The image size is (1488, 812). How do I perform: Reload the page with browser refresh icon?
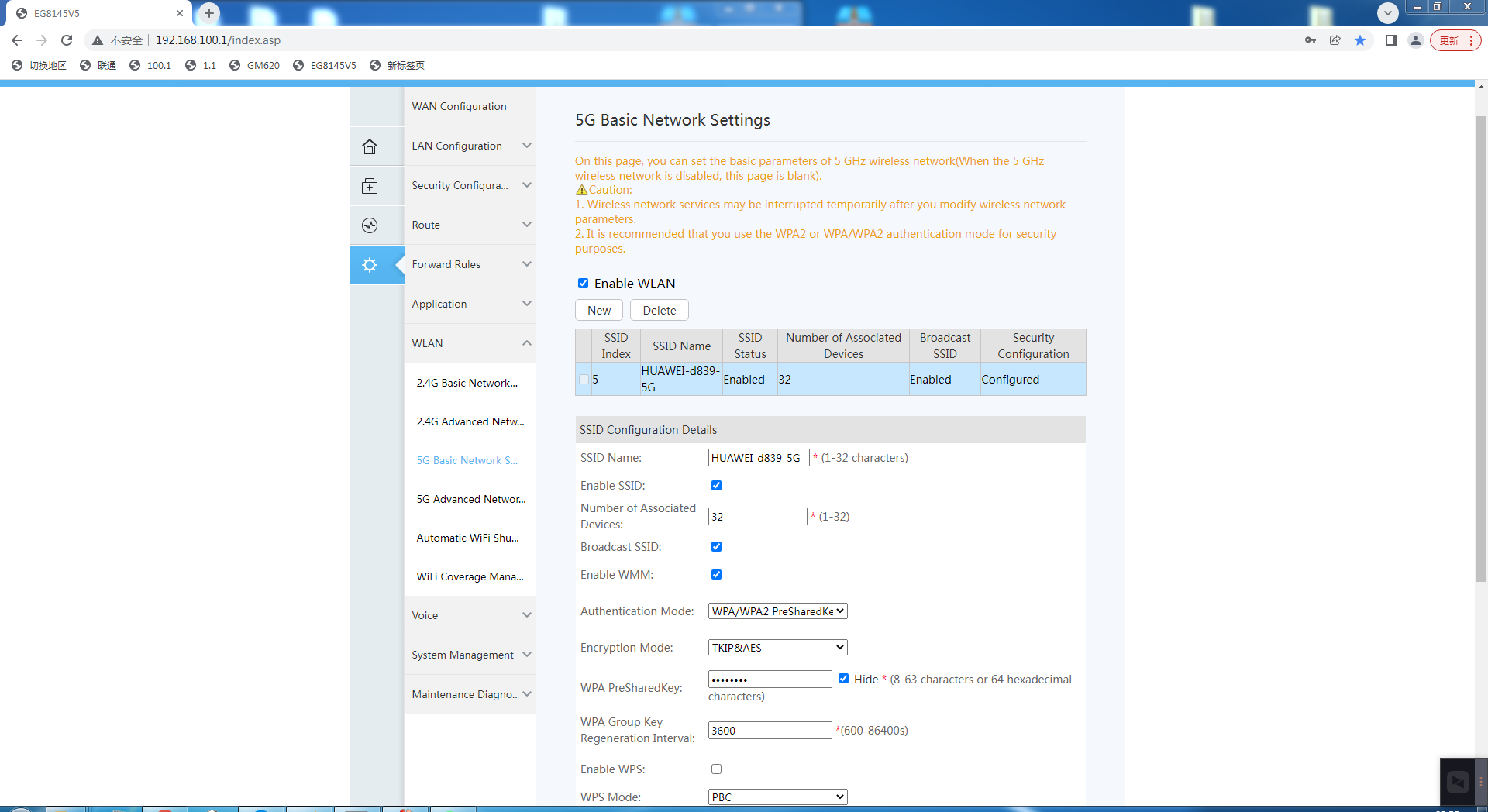67,40
